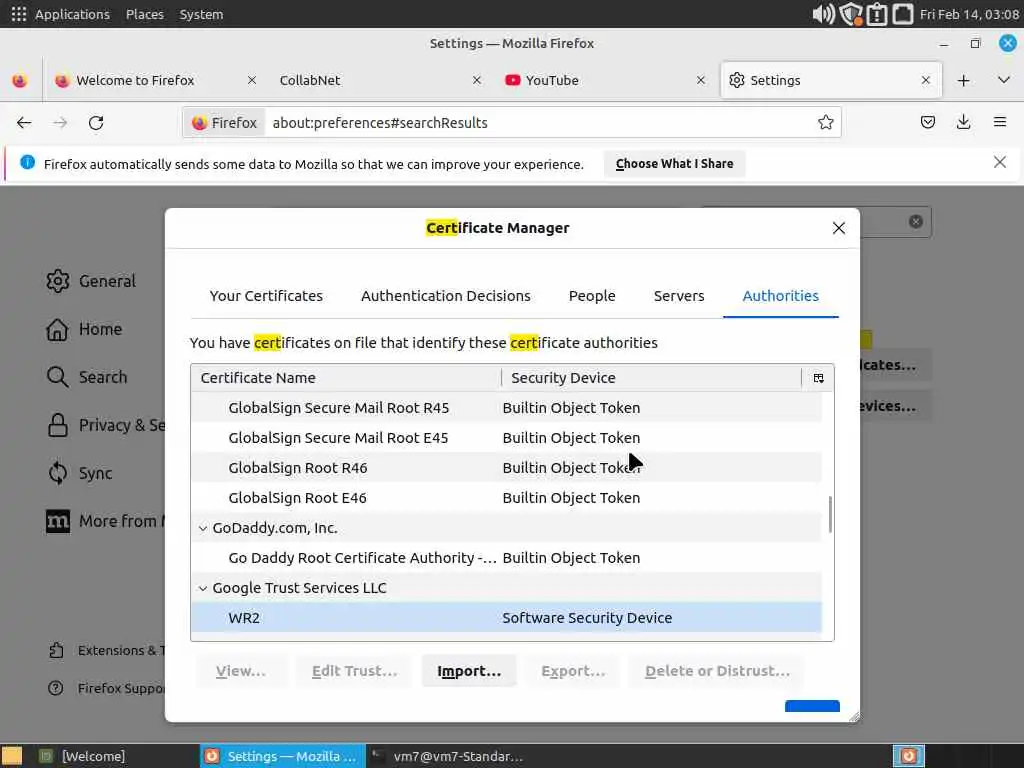Open More from Mozilla category
This screenshot has height=768, width=1024.
105,521
